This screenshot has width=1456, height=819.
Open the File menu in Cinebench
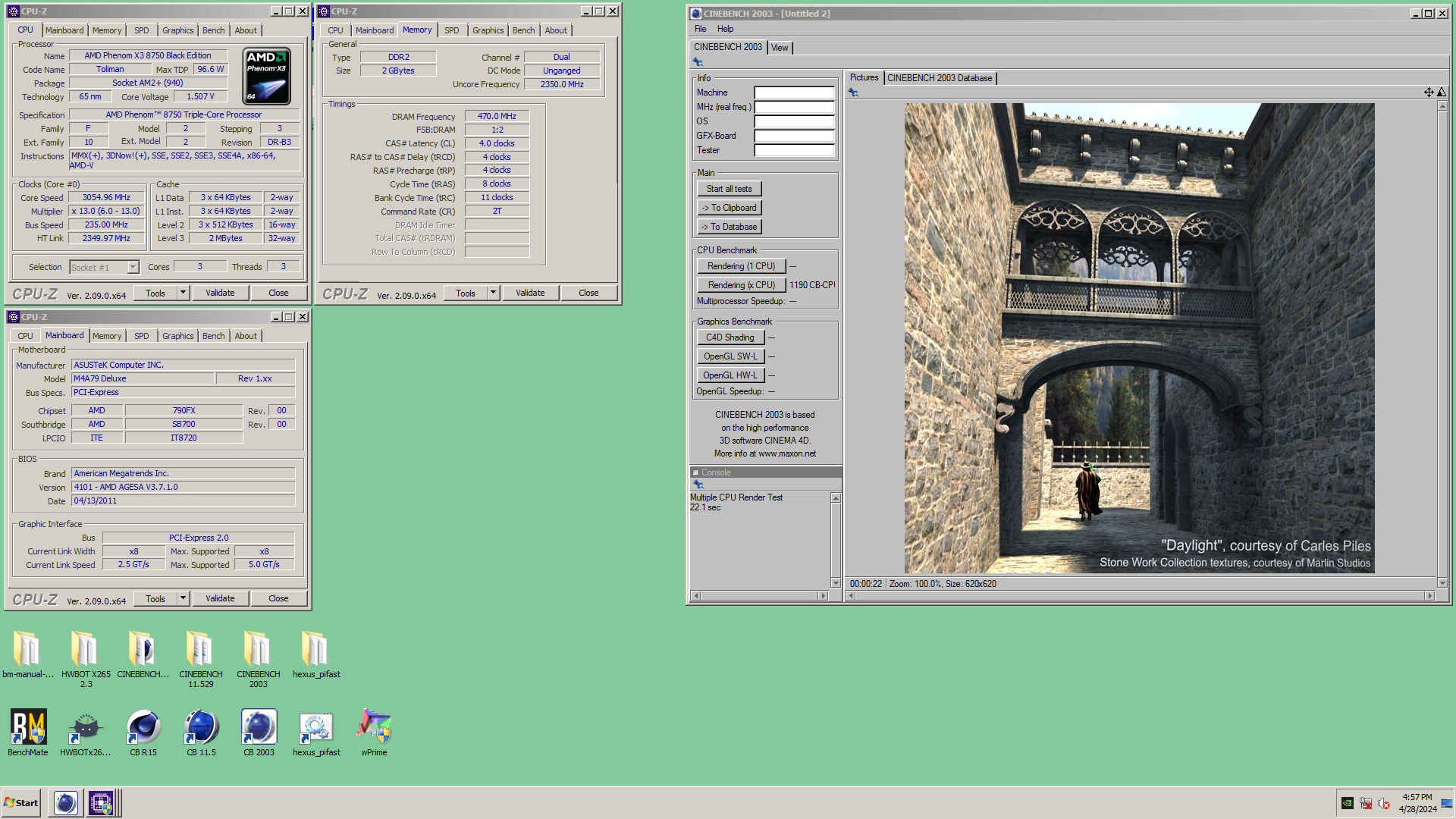(700, 29)
